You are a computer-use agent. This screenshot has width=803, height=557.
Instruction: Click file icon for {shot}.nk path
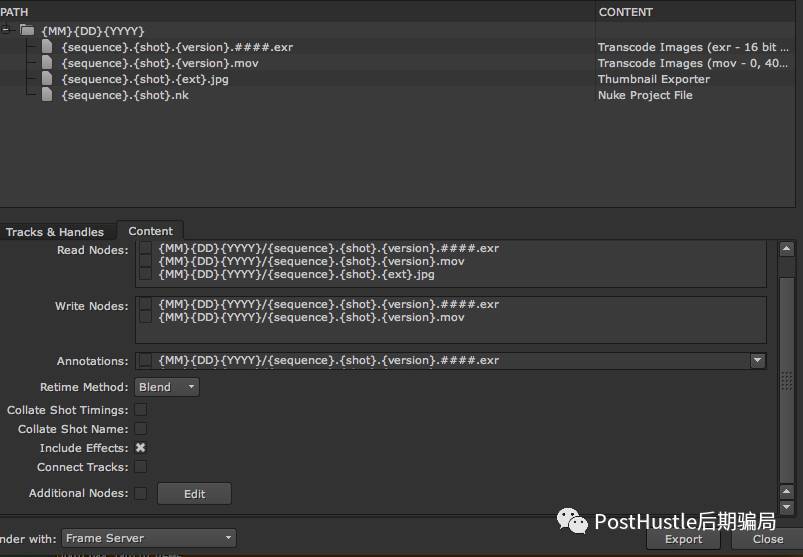point(47,95)
